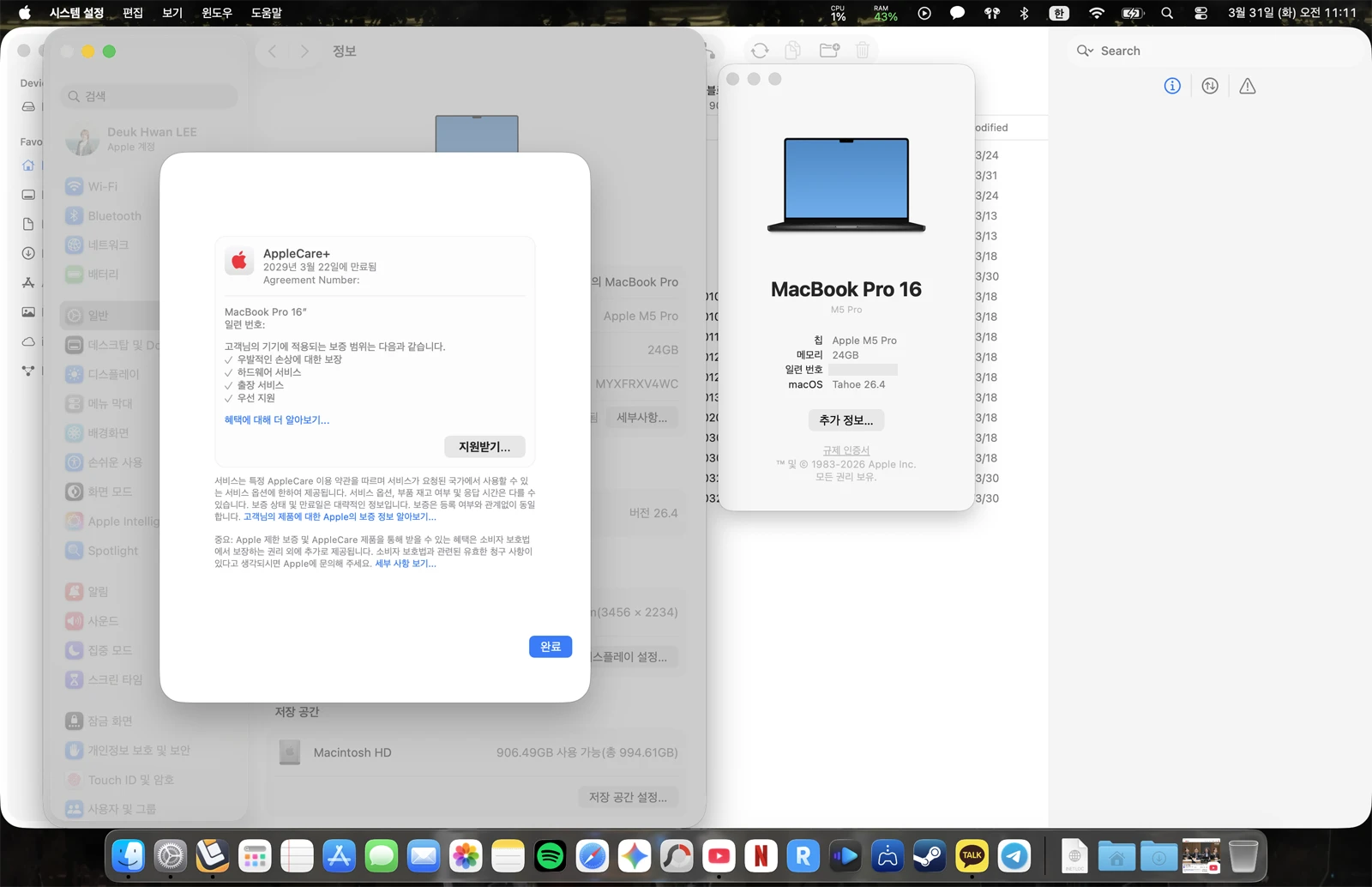
Task: Click the circular up-down arrows icon
Action: click(1210, 86)
